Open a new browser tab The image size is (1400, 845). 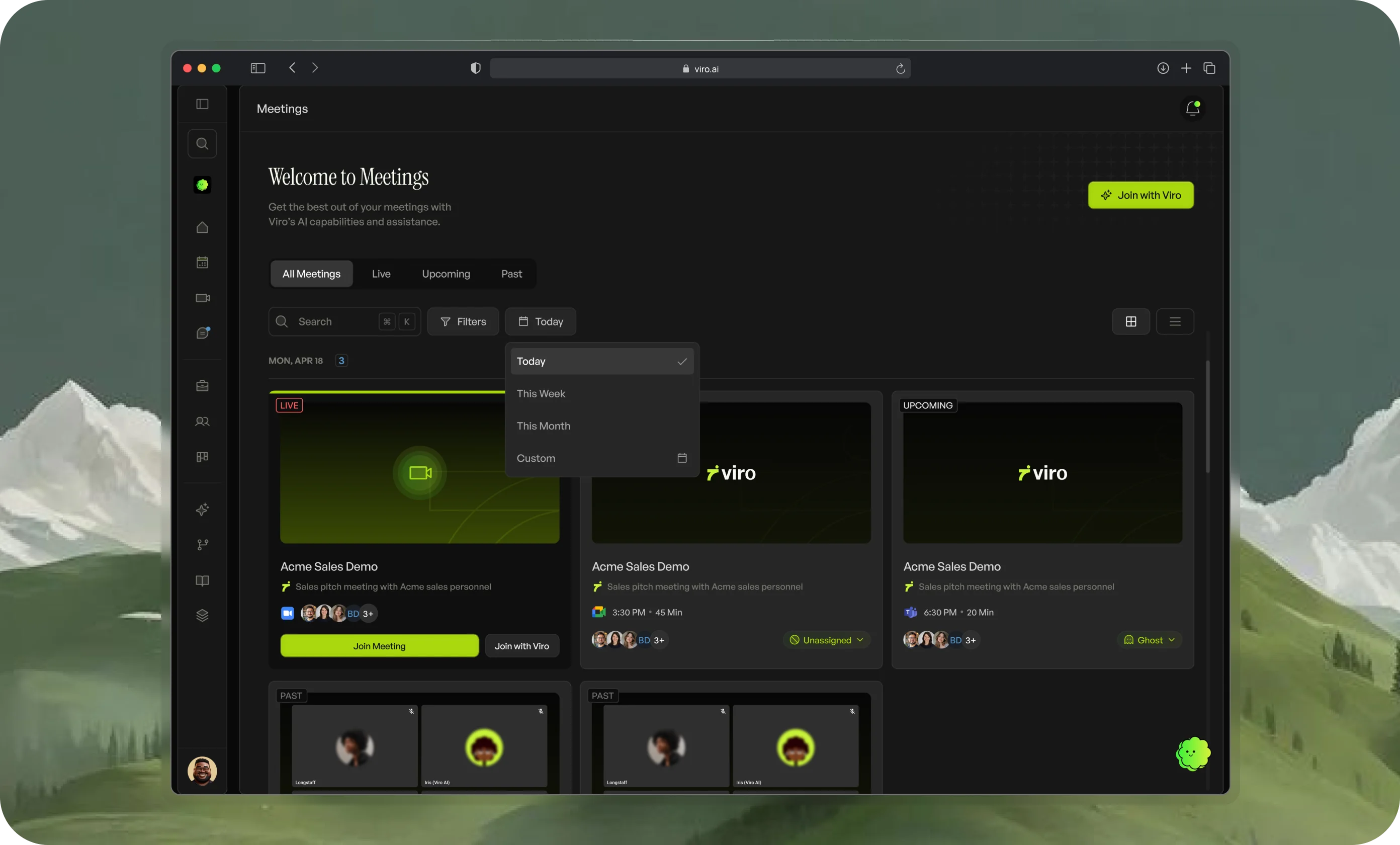[x=1186, y=68]
